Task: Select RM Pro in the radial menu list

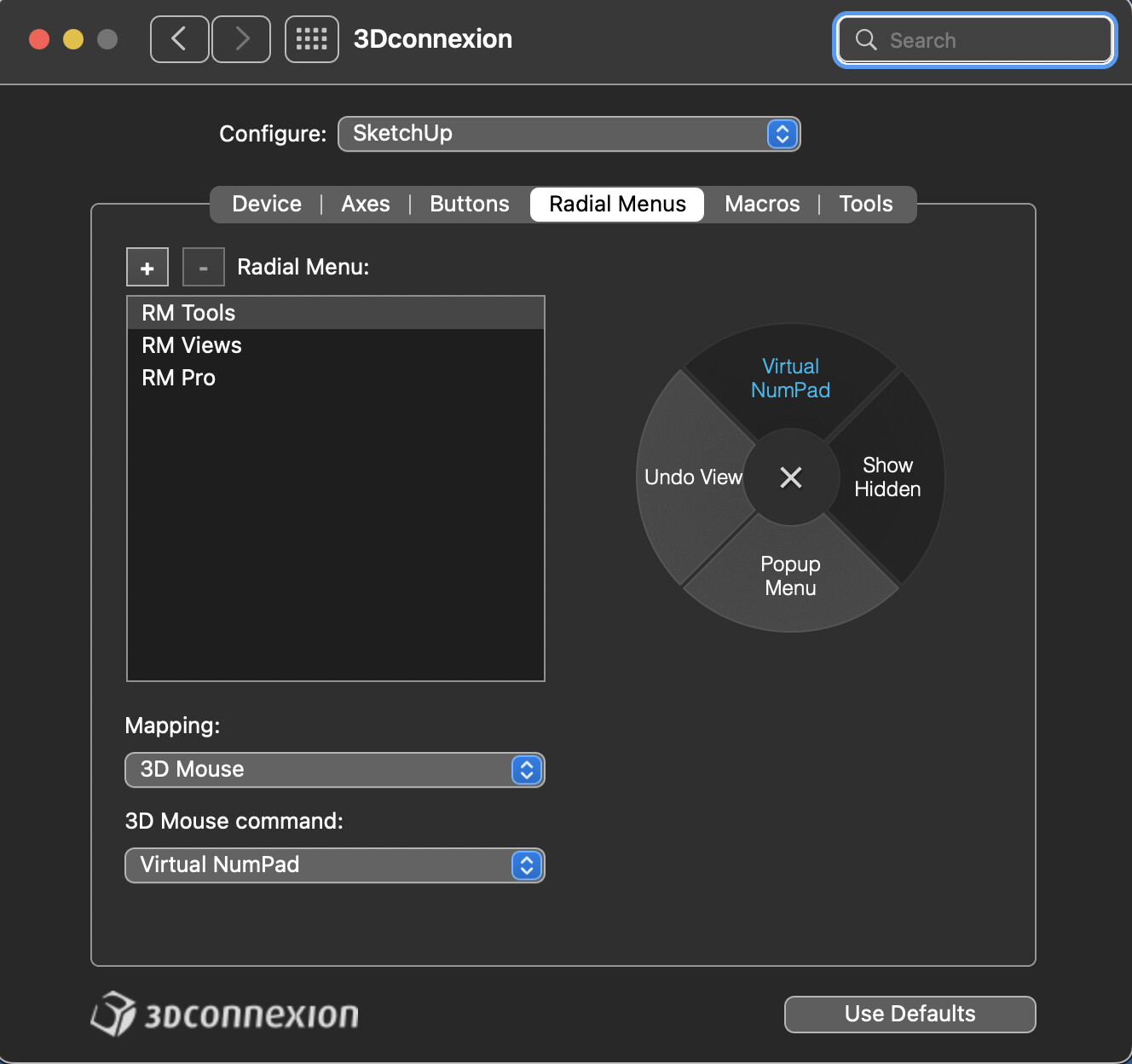Action: coord(335,378)
